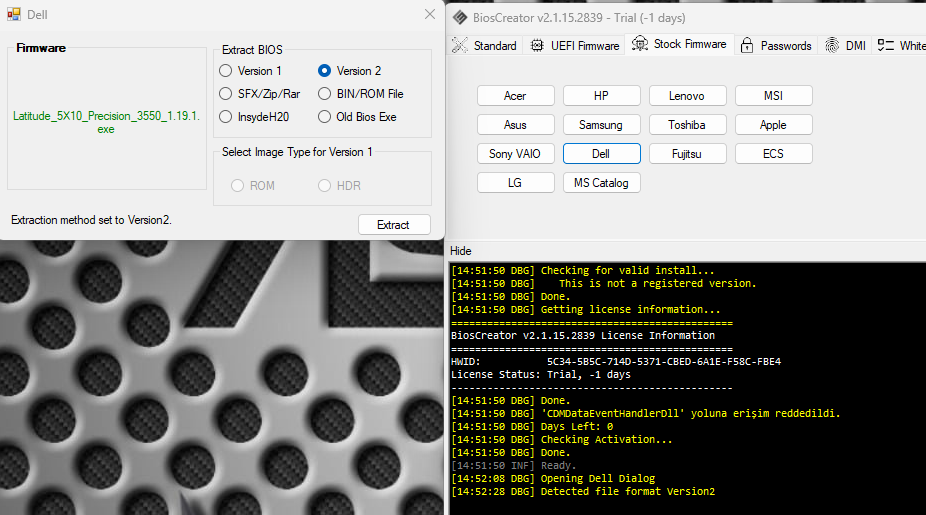Select Old Bios Exe radio option
The height and width of the screenshot is (515, 926).
pyautogui.click(x=324, y=117)
